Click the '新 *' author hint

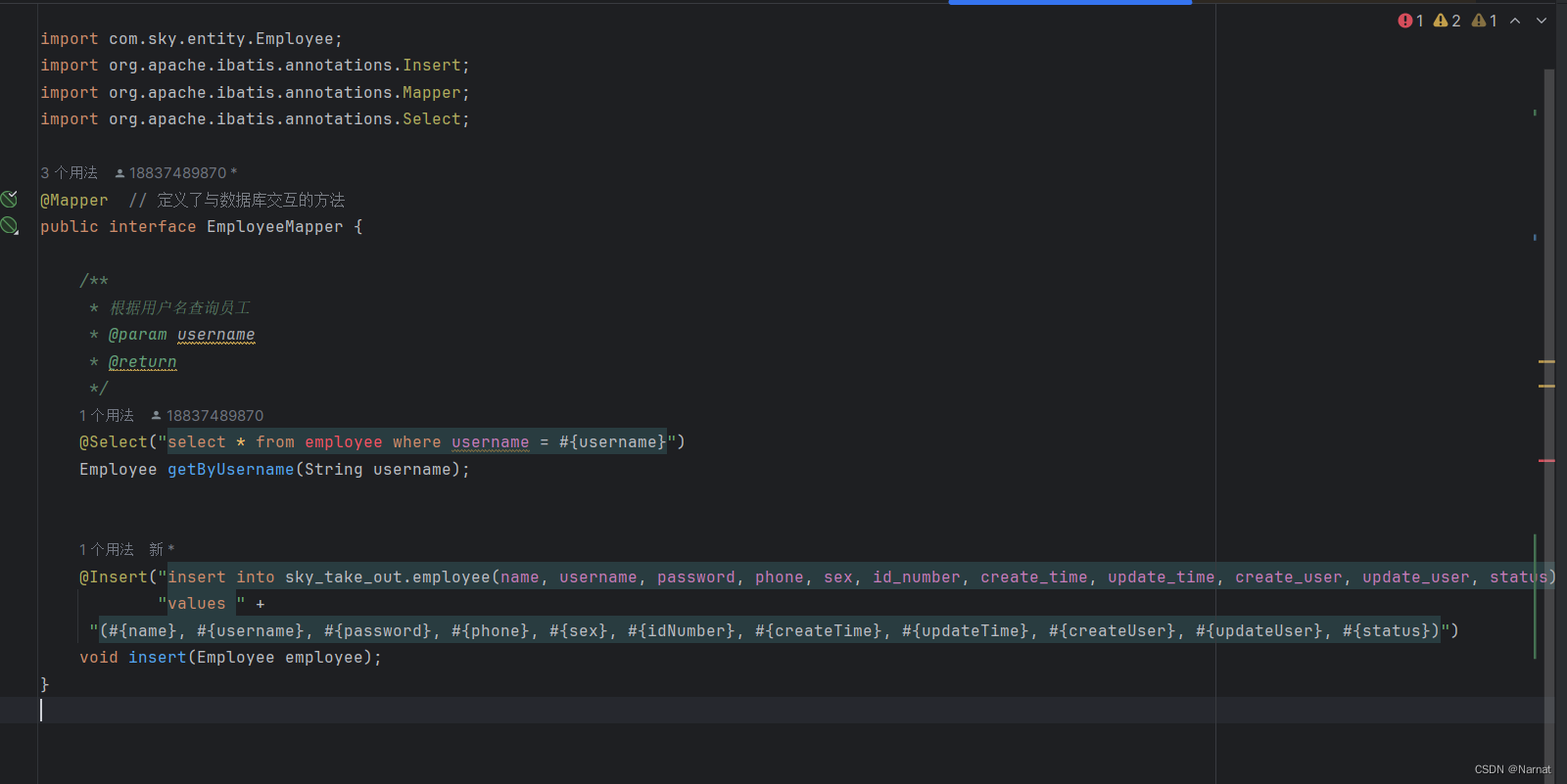click(162, 550)
